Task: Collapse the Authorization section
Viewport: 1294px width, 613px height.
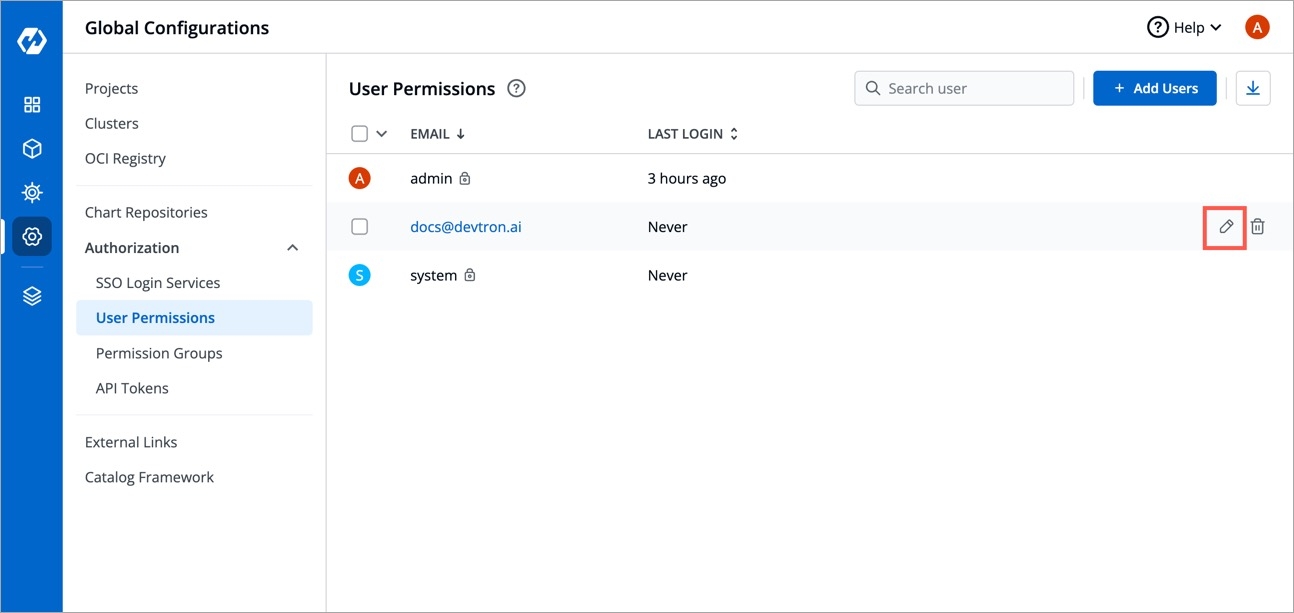Action: pos(292,248)
